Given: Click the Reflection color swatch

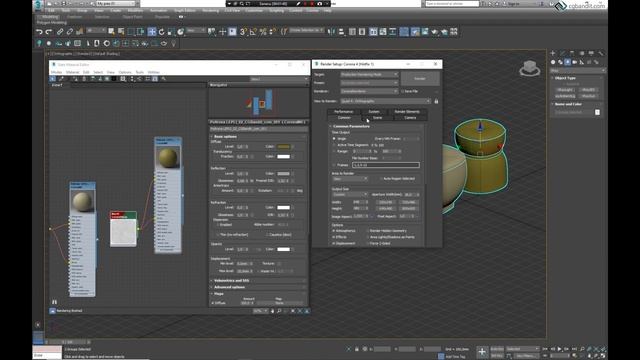Looking at the screenshot, I should [x=283, y=173].
